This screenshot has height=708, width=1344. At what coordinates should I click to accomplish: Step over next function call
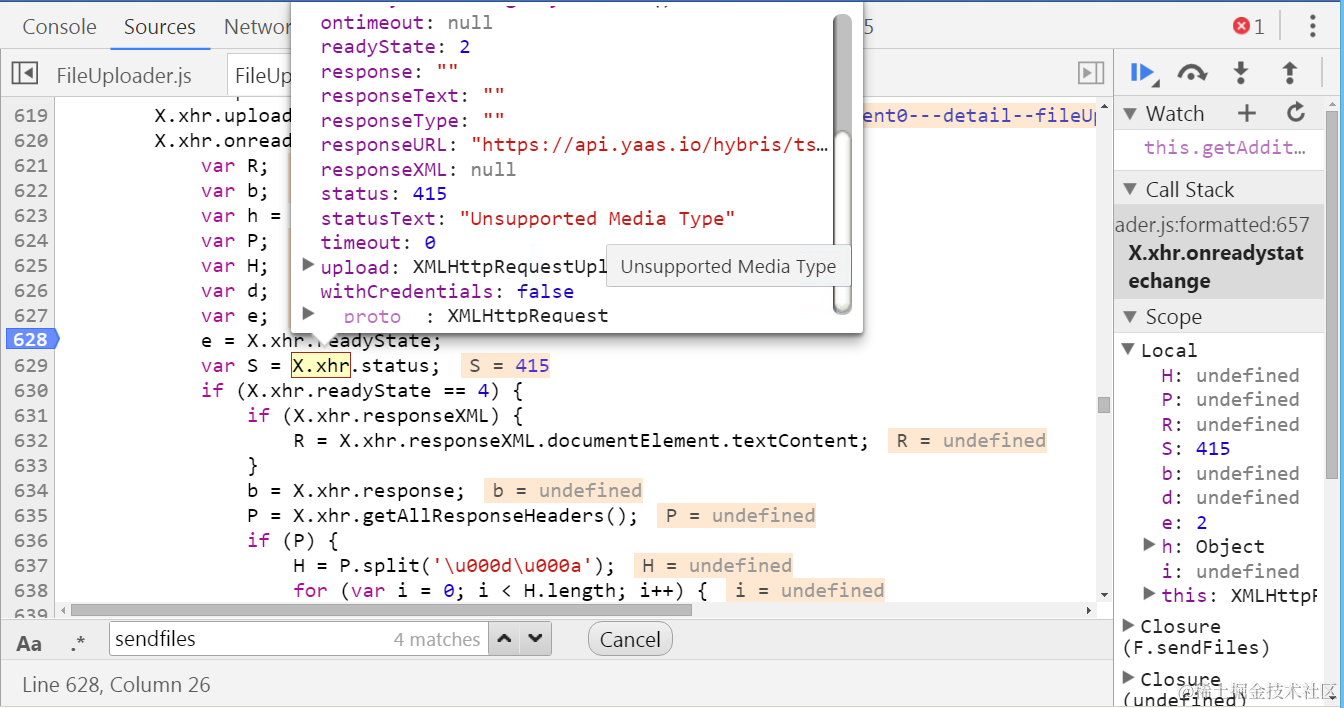[1192, 73]
